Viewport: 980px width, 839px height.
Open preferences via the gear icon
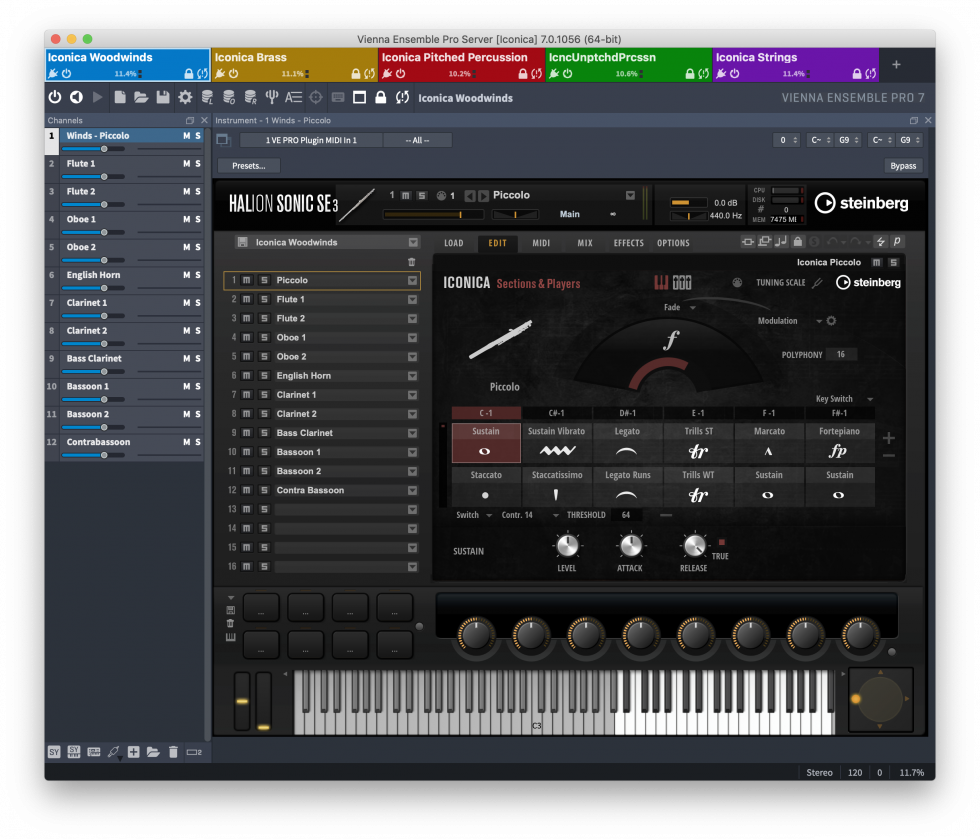point(185,97)
